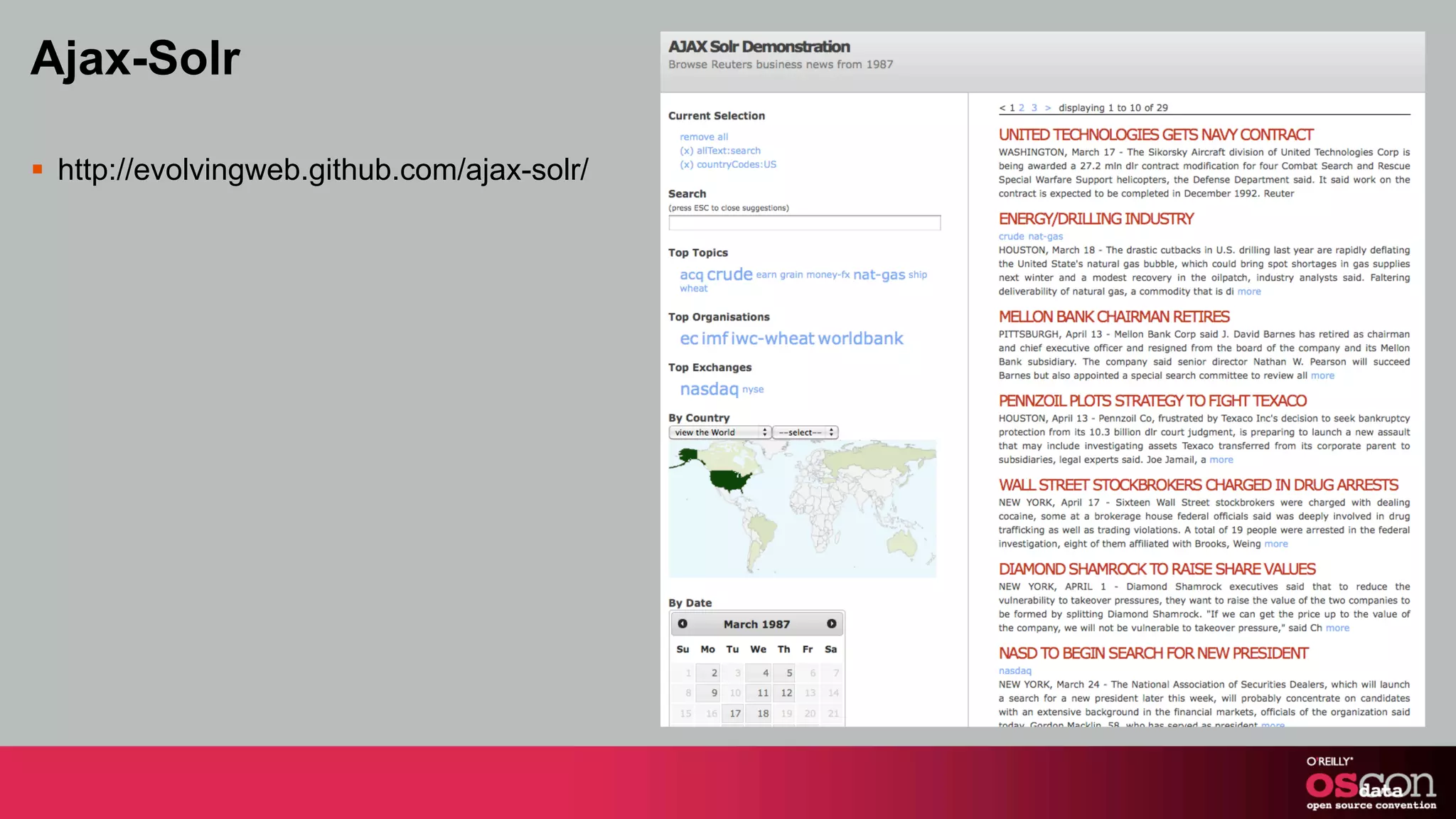Go to previous month in calendar

pyautogui.click(x=682, y=623)
